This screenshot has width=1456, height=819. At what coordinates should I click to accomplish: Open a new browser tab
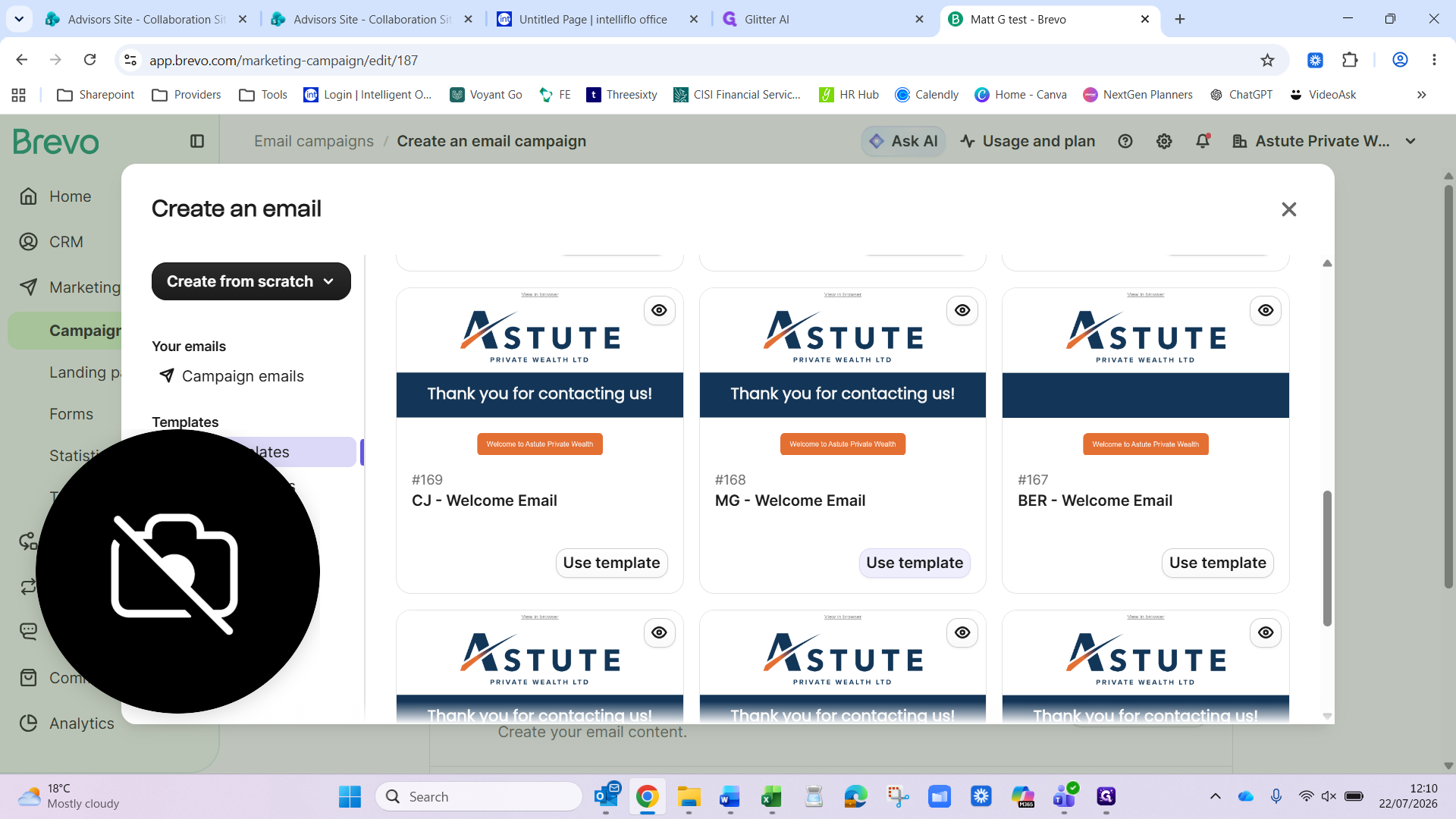click(x=1180, y=19)
